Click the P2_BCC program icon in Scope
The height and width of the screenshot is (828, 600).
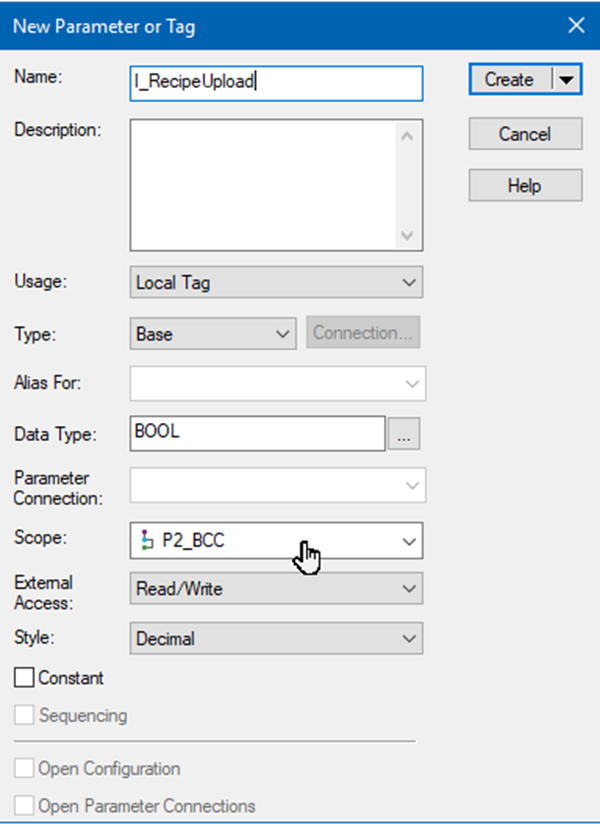(x=146, y=540)
